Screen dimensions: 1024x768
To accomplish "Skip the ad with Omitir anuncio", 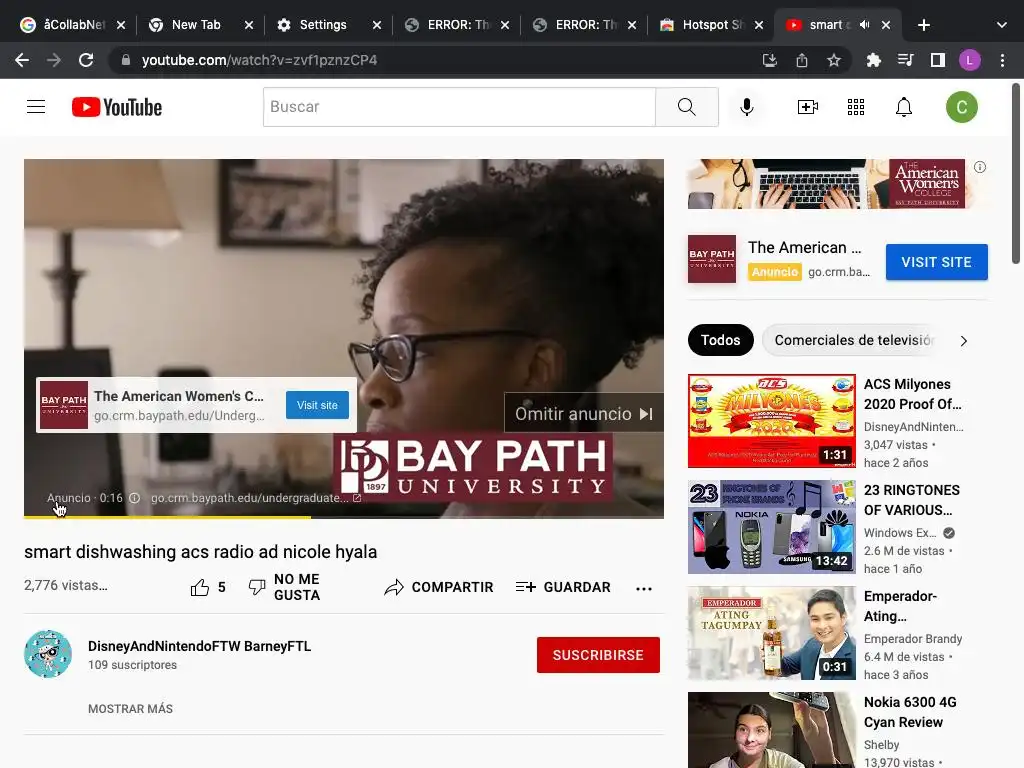I will click(x=583, y=413).
